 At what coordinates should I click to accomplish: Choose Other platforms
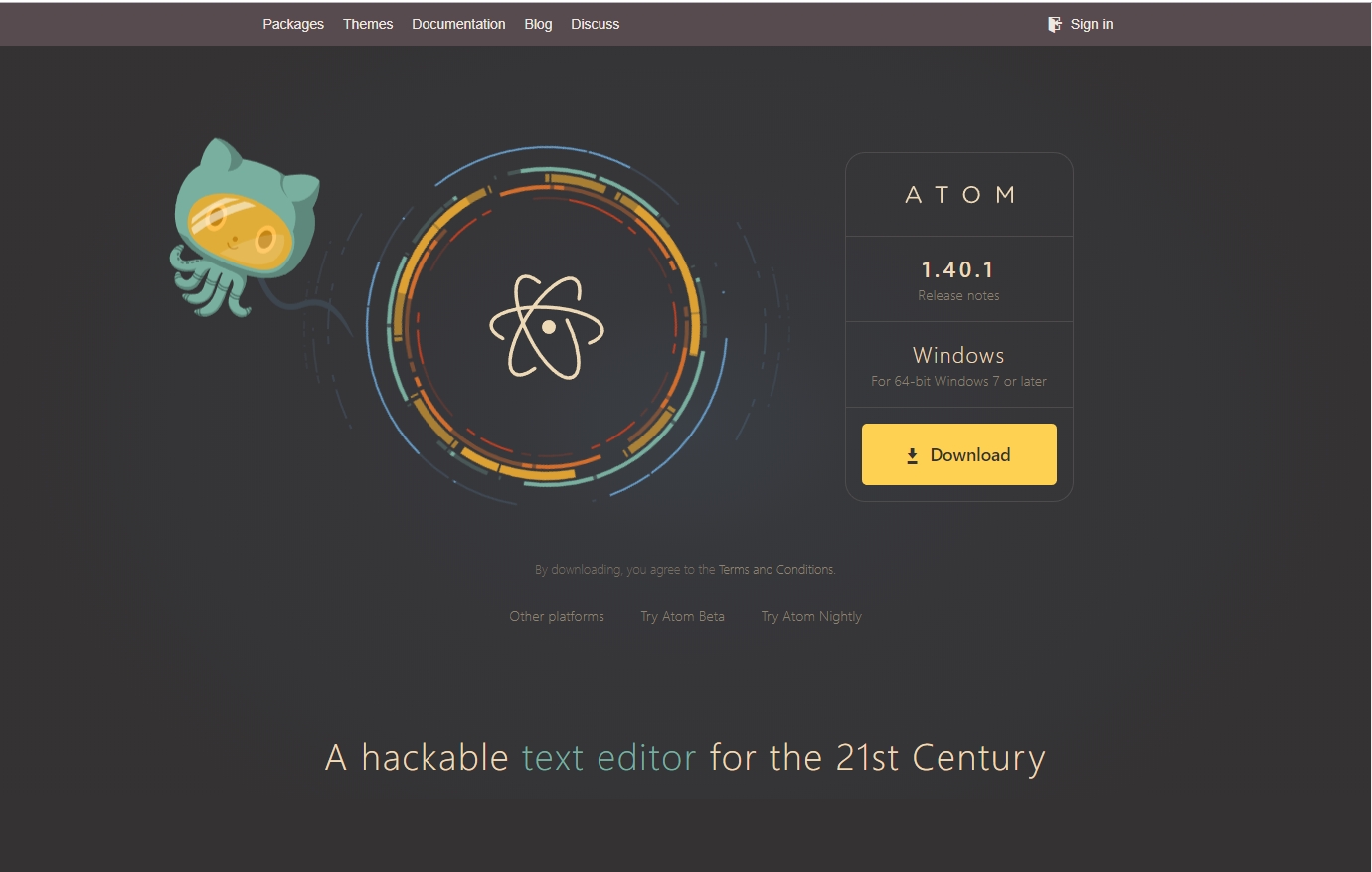(557, 616)
